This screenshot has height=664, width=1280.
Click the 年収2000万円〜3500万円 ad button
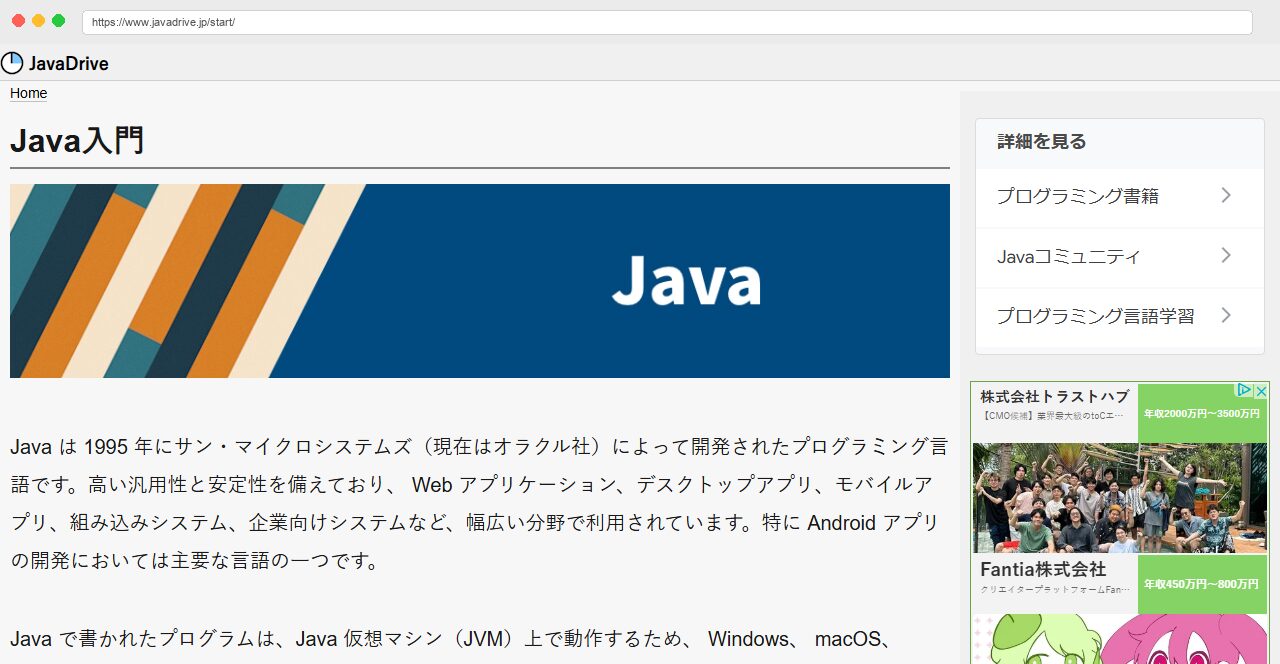tap(1202, 413)
